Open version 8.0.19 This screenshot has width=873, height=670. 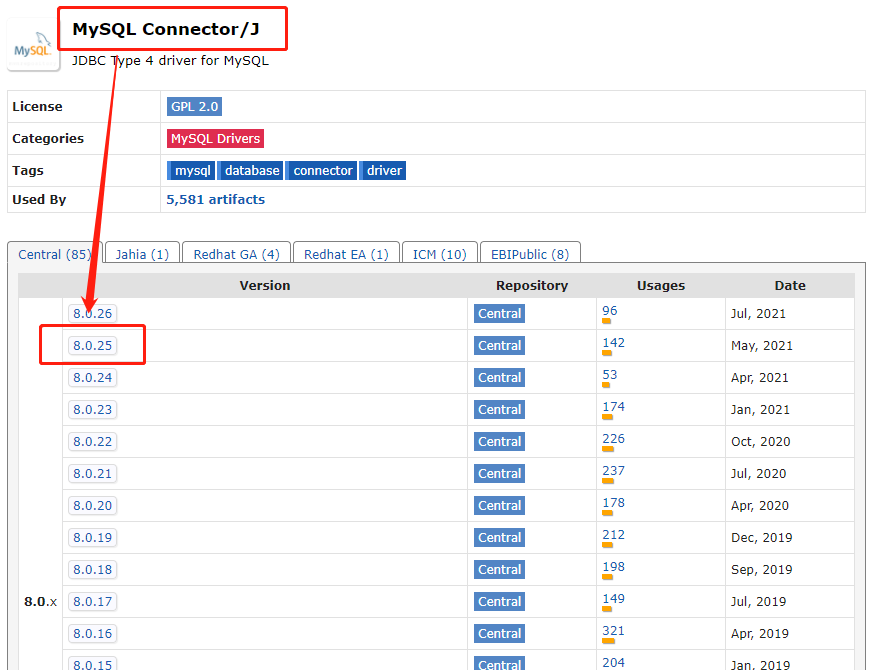[x=92, y=537]
